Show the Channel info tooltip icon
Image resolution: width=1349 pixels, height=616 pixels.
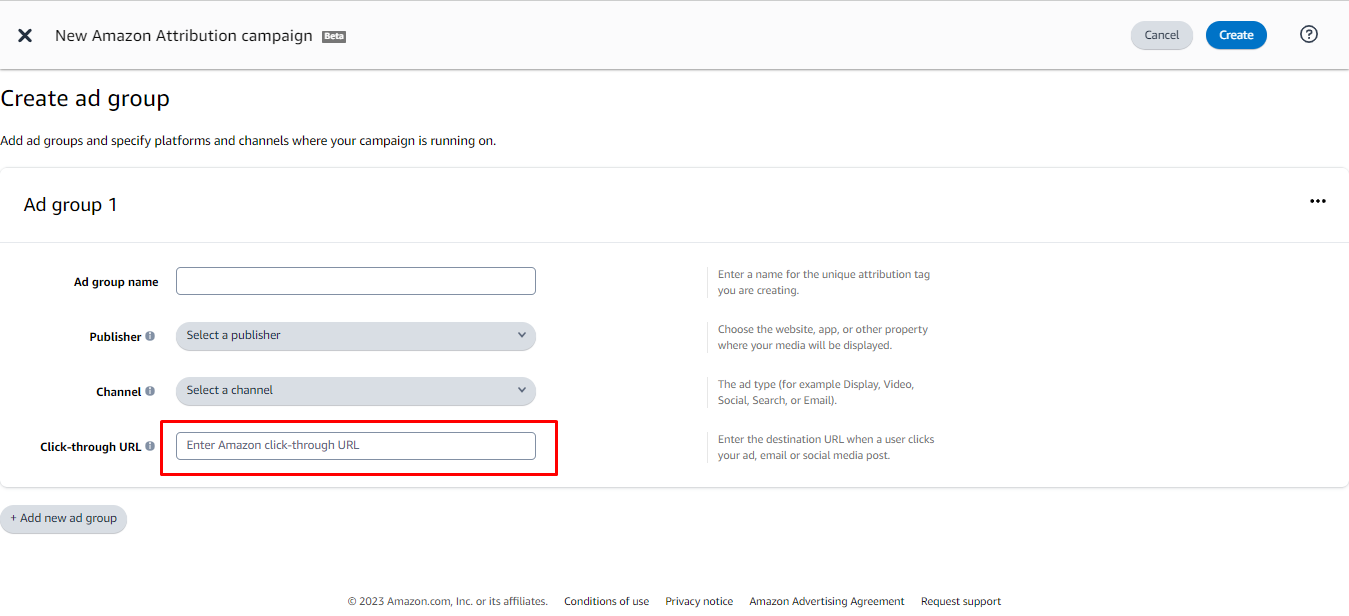pos(150,391)
